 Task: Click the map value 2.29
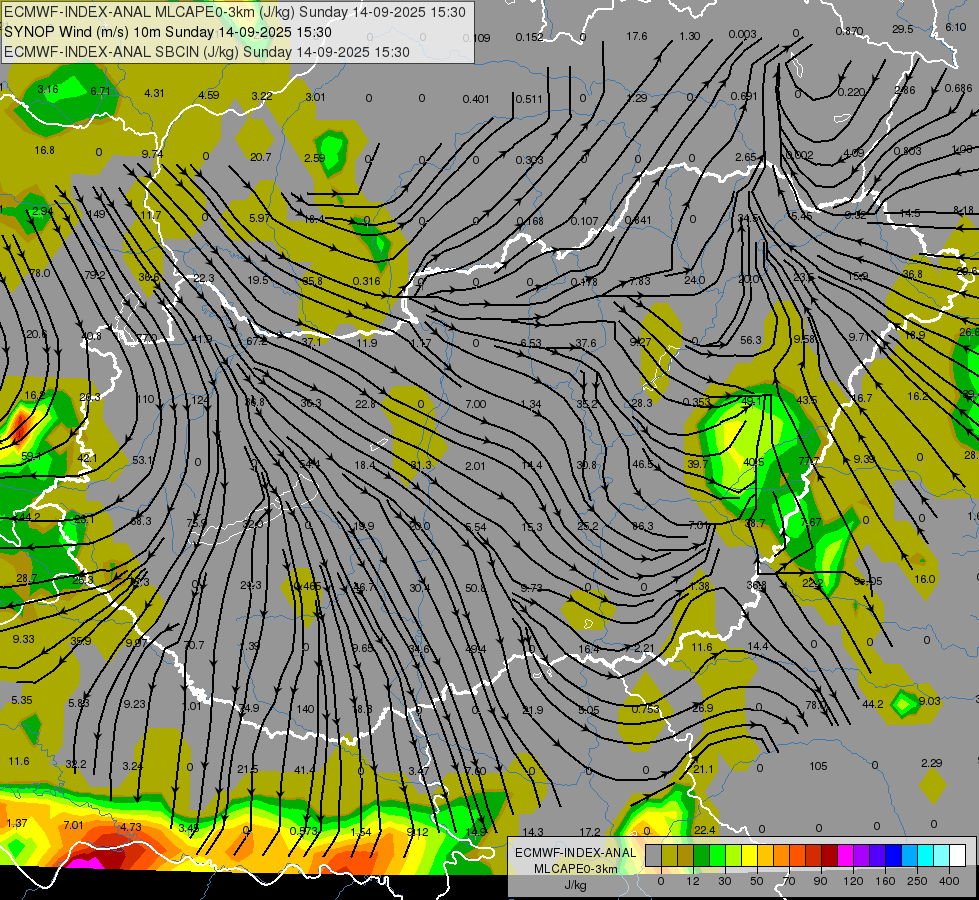point(932,763)
